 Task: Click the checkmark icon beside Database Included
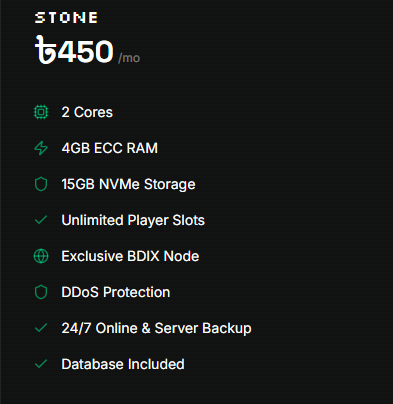tap(41, 364)
